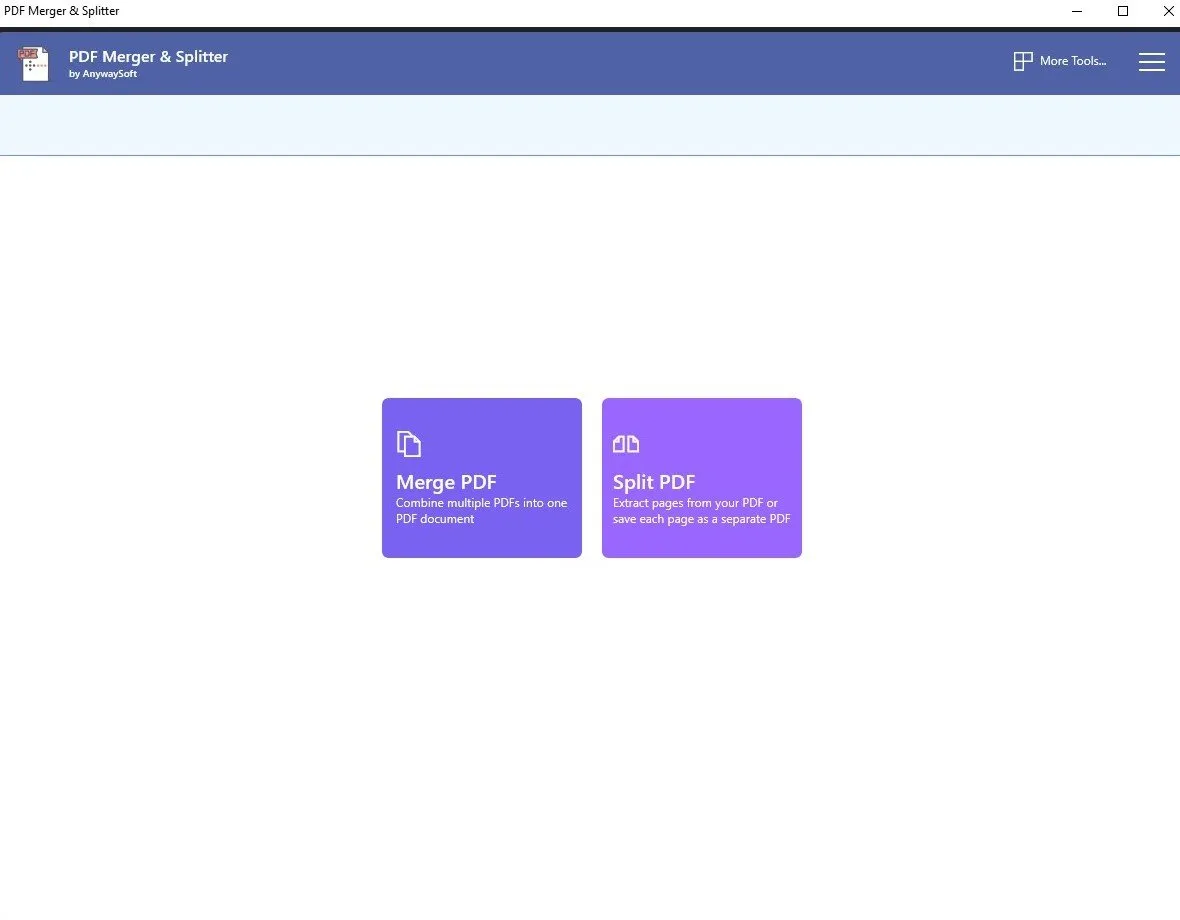Open the More Tools grid icon
The height and width of the screenshot is (920, 1180).
1022,62
